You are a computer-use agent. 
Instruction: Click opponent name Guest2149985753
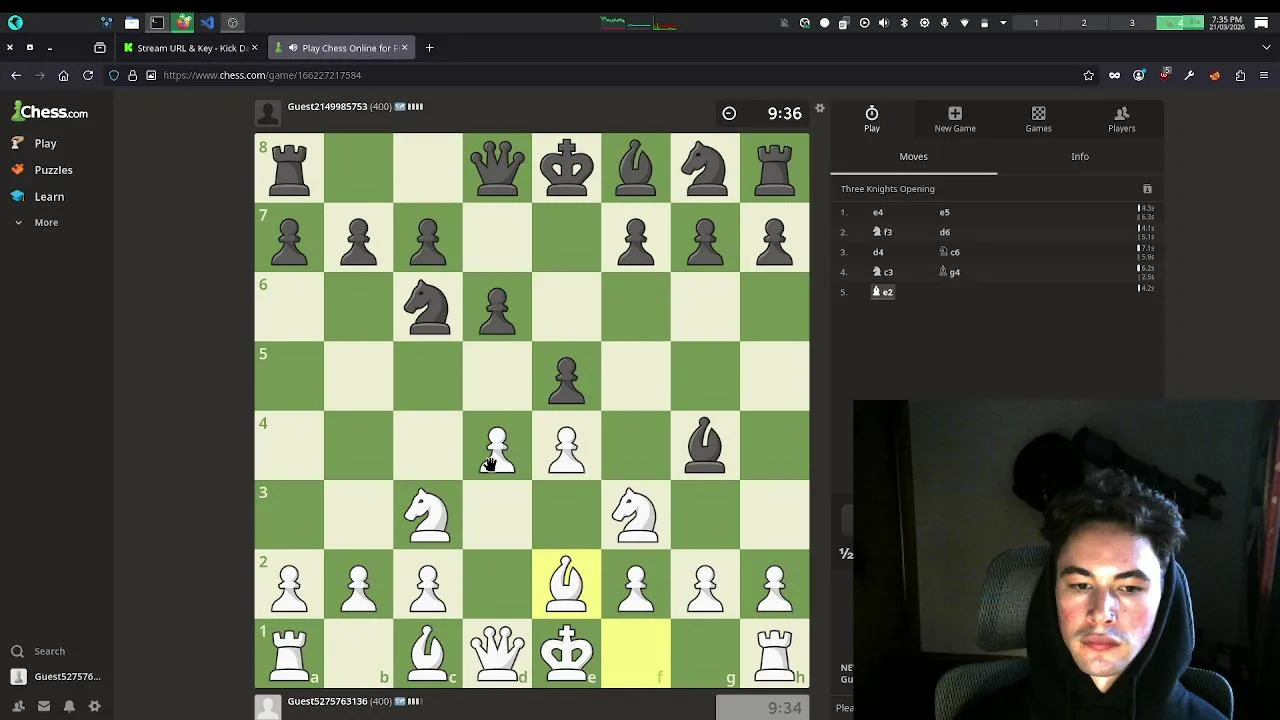coord(327,107)
